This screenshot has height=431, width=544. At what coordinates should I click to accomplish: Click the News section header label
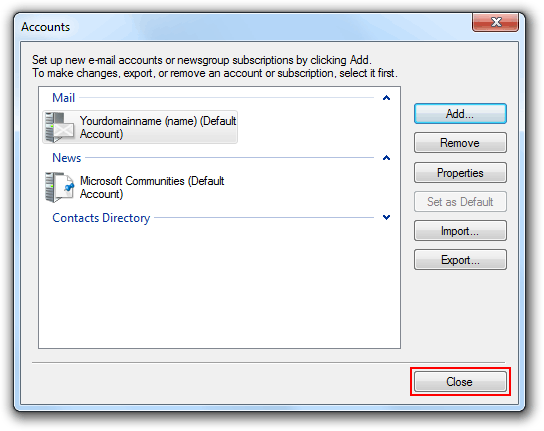(x=67, y=158)
